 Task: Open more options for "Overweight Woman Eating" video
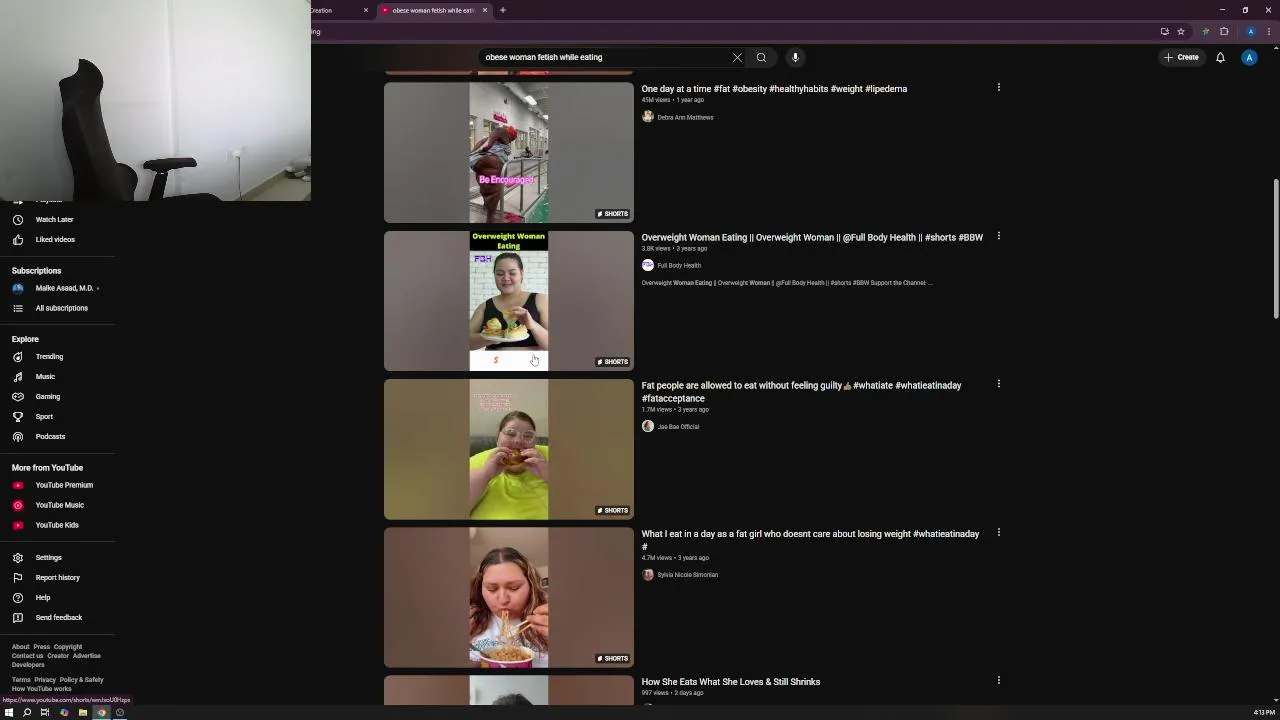998,236
